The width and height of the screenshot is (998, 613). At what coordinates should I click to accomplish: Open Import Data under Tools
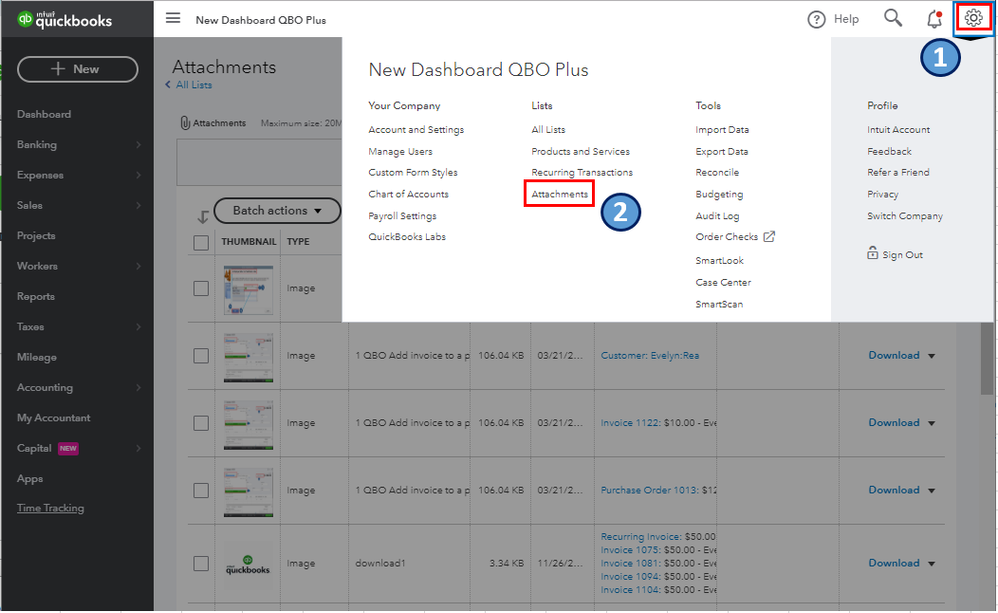tap(722, 129)
